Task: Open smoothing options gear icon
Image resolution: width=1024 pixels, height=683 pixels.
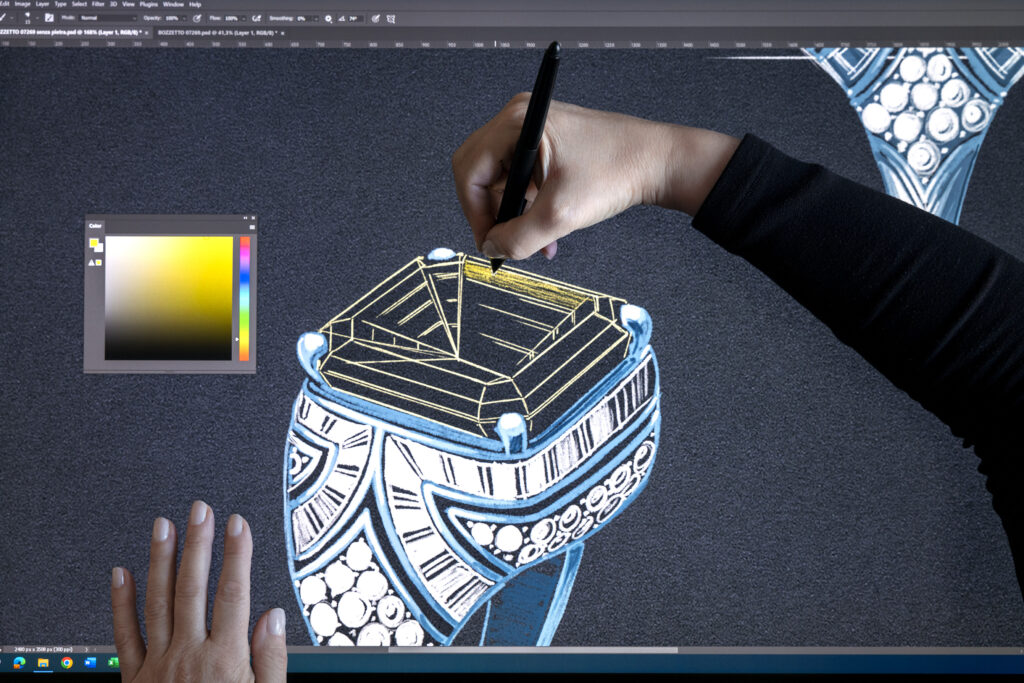Action: pyautogui.click(x=328, y=18)
